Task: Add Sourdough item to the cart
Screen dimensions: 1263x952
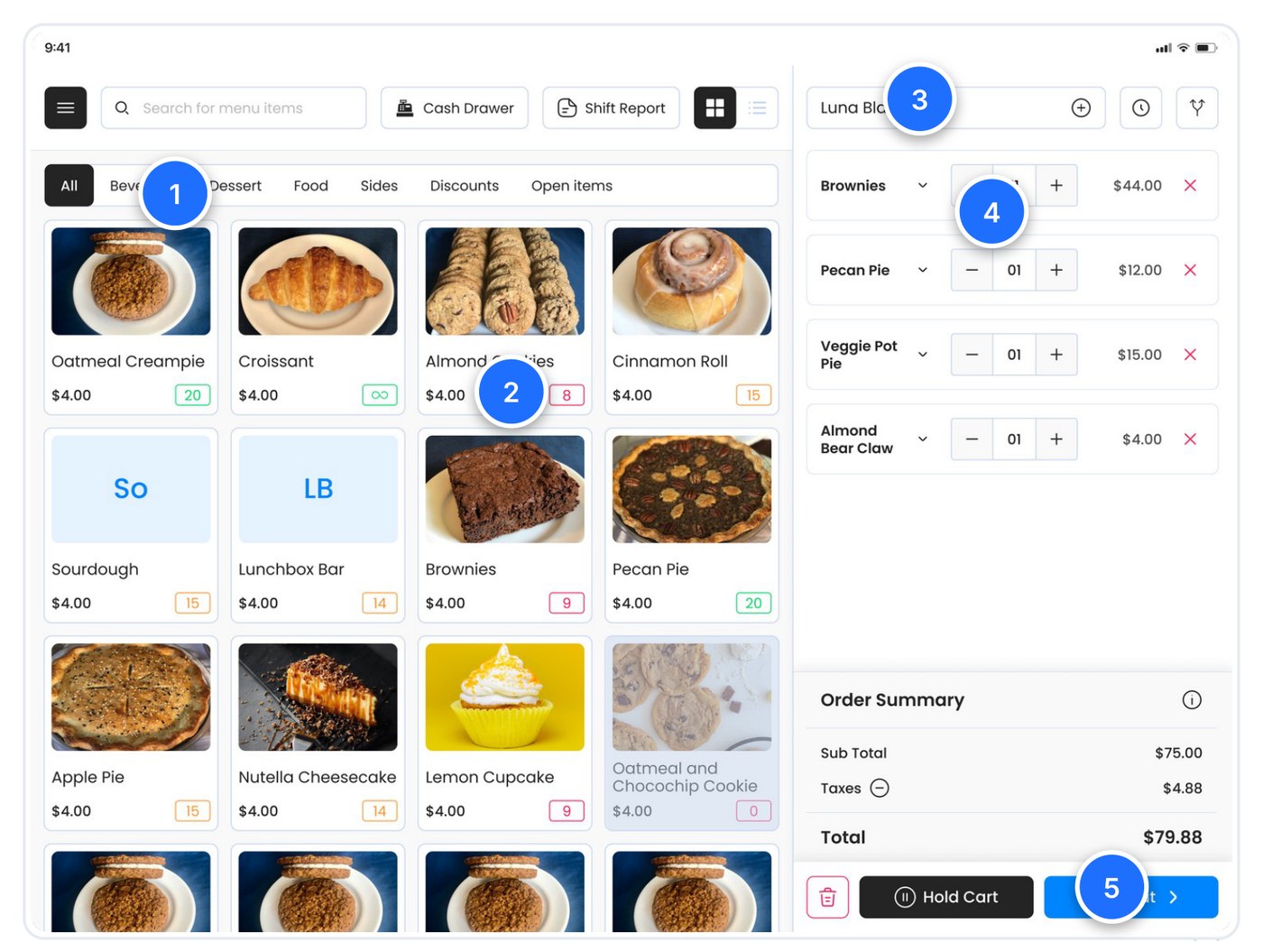Action: (131, 525)
